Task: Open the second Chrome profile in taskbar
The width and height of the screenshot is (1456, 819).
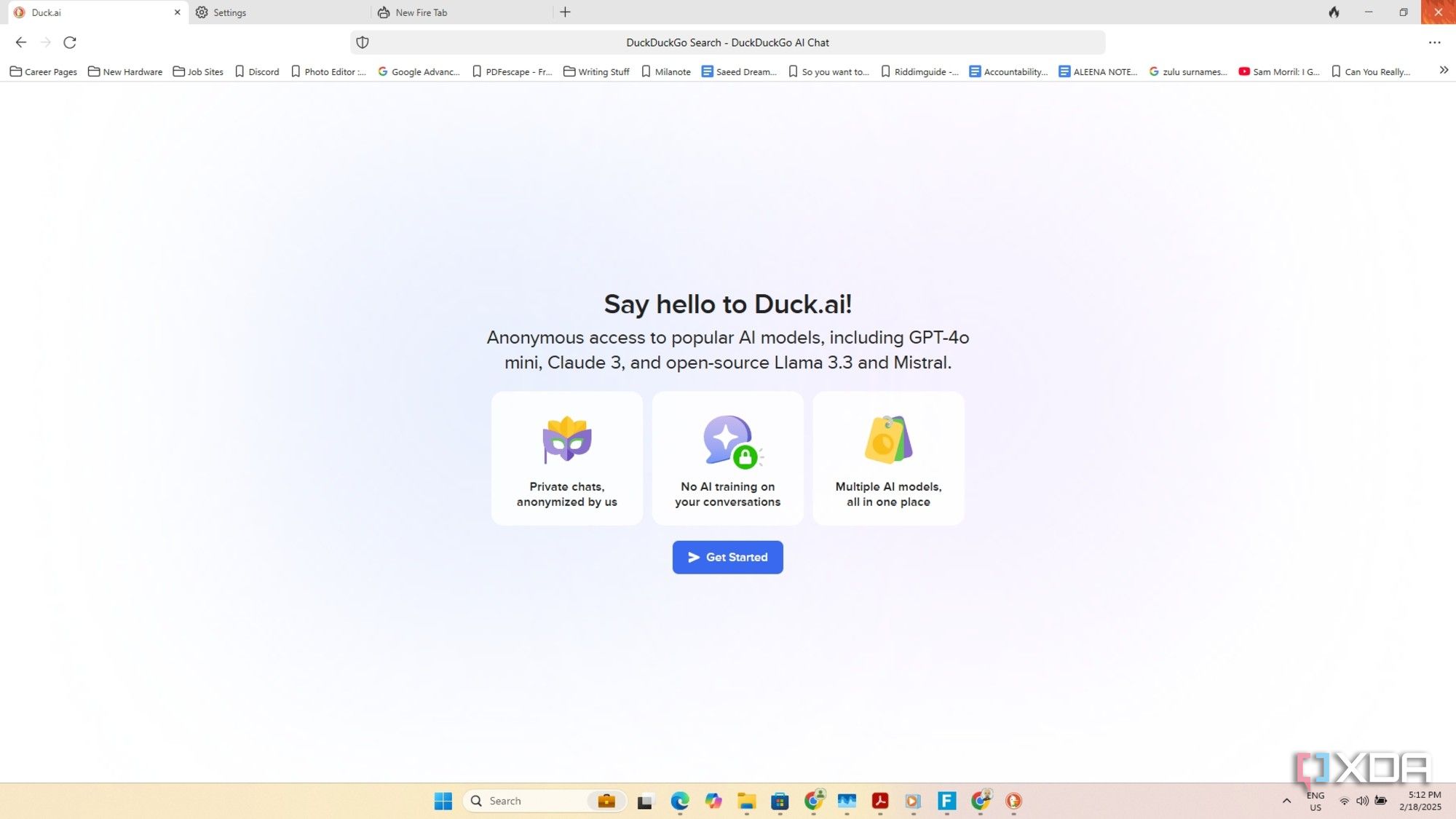Action: click(981, 801)
